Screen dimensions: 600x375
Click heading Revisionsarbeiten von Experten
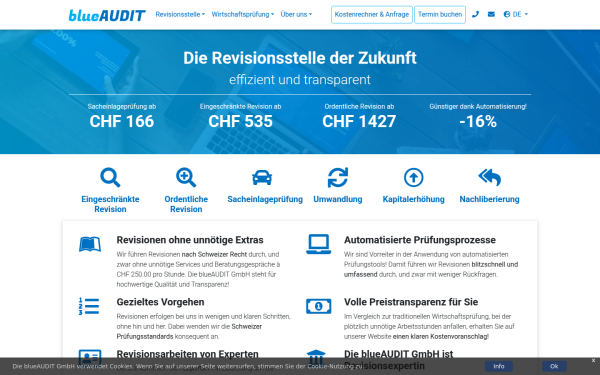tap(188, 354)
